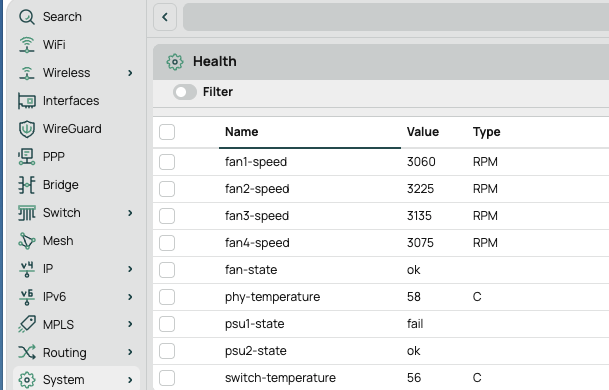The width and height of the screenshot is (609, 390).
Task: Click the gray bar next to back button
Action: coord(396,17)
